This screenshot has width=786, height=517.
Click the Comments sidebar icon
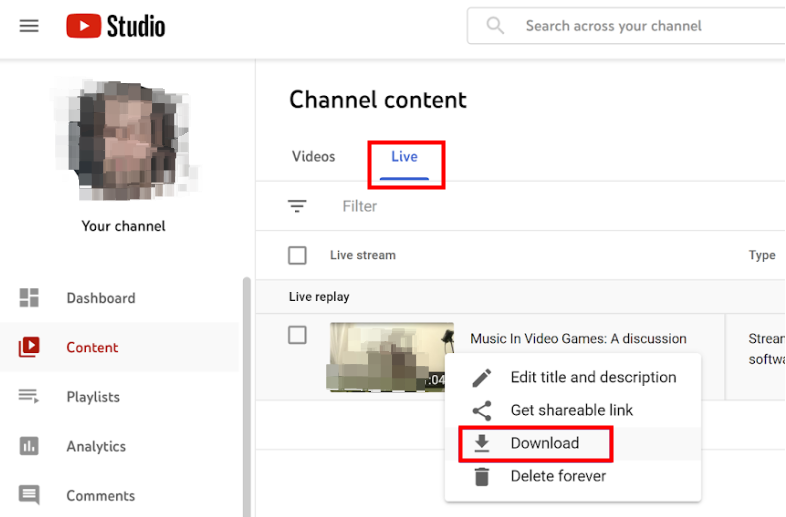coord(29,496)
